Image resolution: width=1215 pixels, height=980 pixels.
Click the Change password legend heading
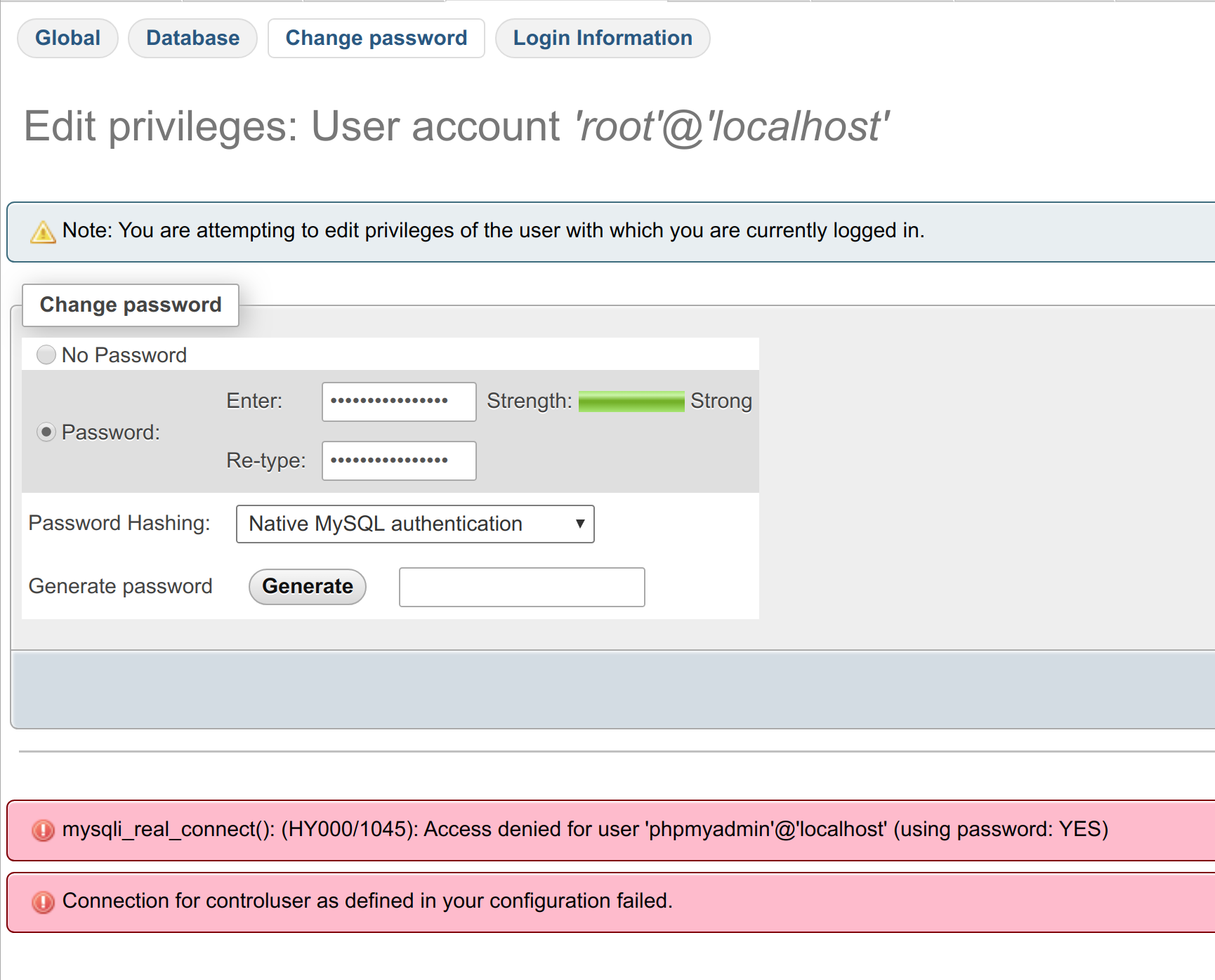pyautogui.click(x=131, y=305)
